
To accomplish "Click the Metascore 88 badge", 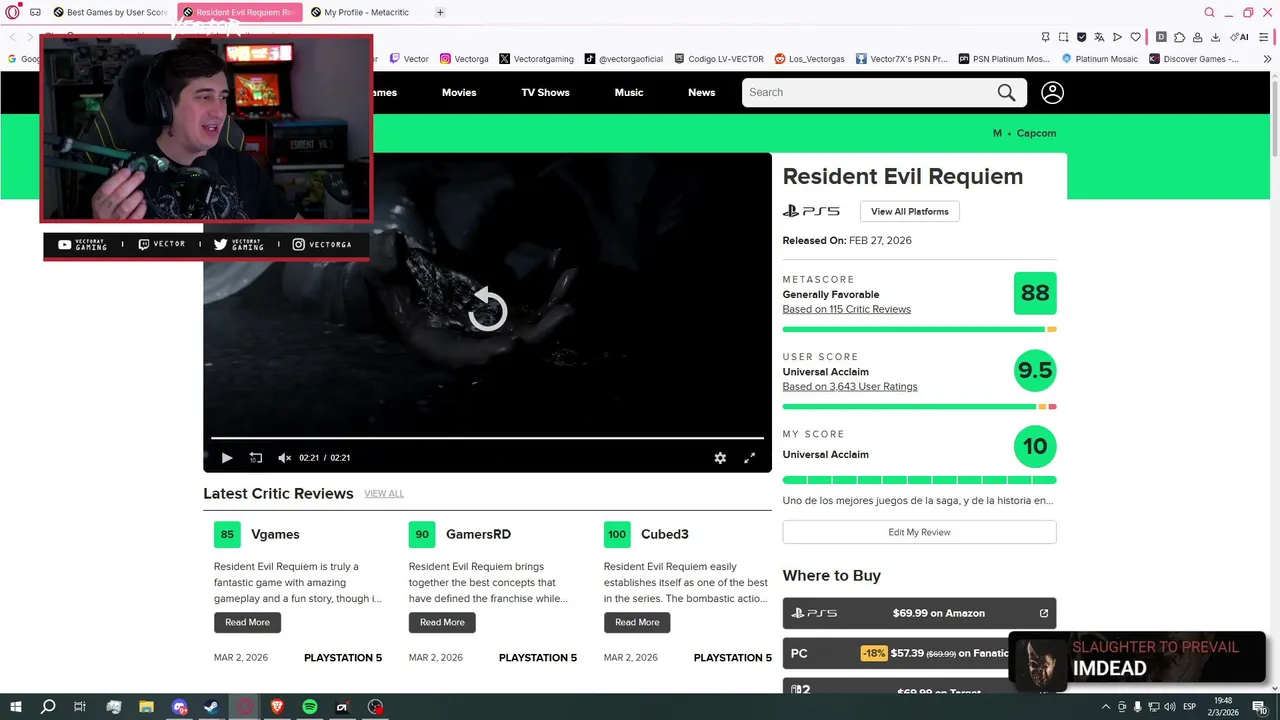I will coord(1035,293).
